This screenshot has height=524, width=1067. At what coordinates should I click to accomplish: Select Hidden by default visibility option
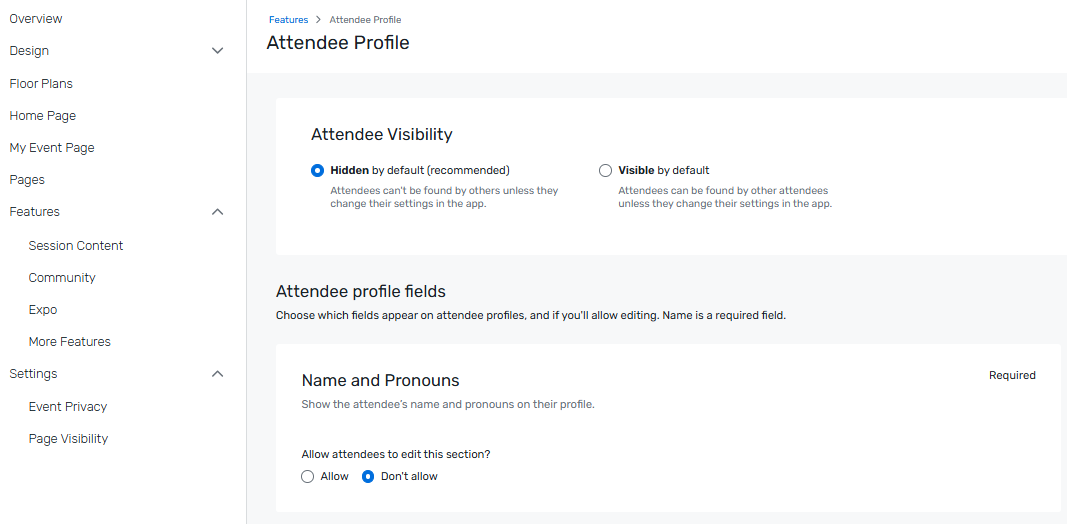tap(318, 170)
